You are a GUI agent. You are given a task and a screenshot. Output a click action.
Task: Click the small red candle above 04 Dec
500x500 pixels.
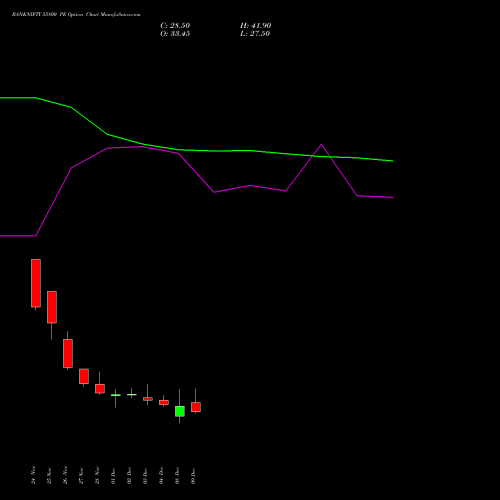[x=164, y=402]
